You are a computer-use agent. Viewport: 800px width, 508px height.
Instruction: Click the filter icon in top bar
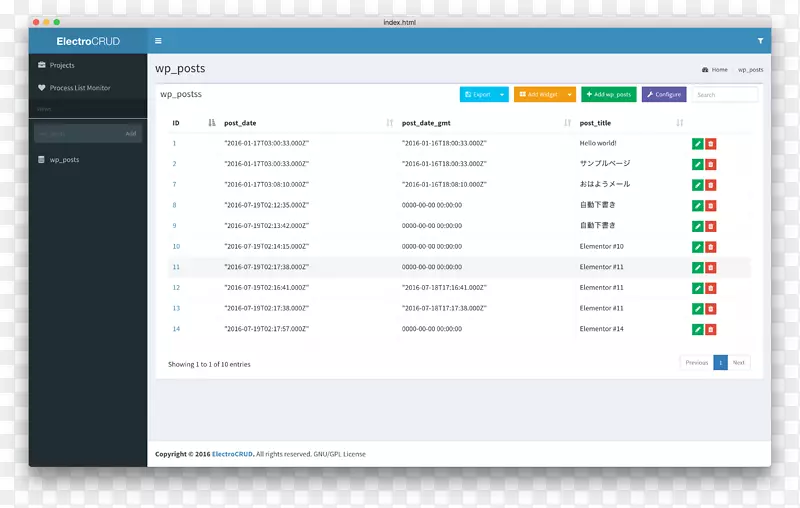coord(760,41)
